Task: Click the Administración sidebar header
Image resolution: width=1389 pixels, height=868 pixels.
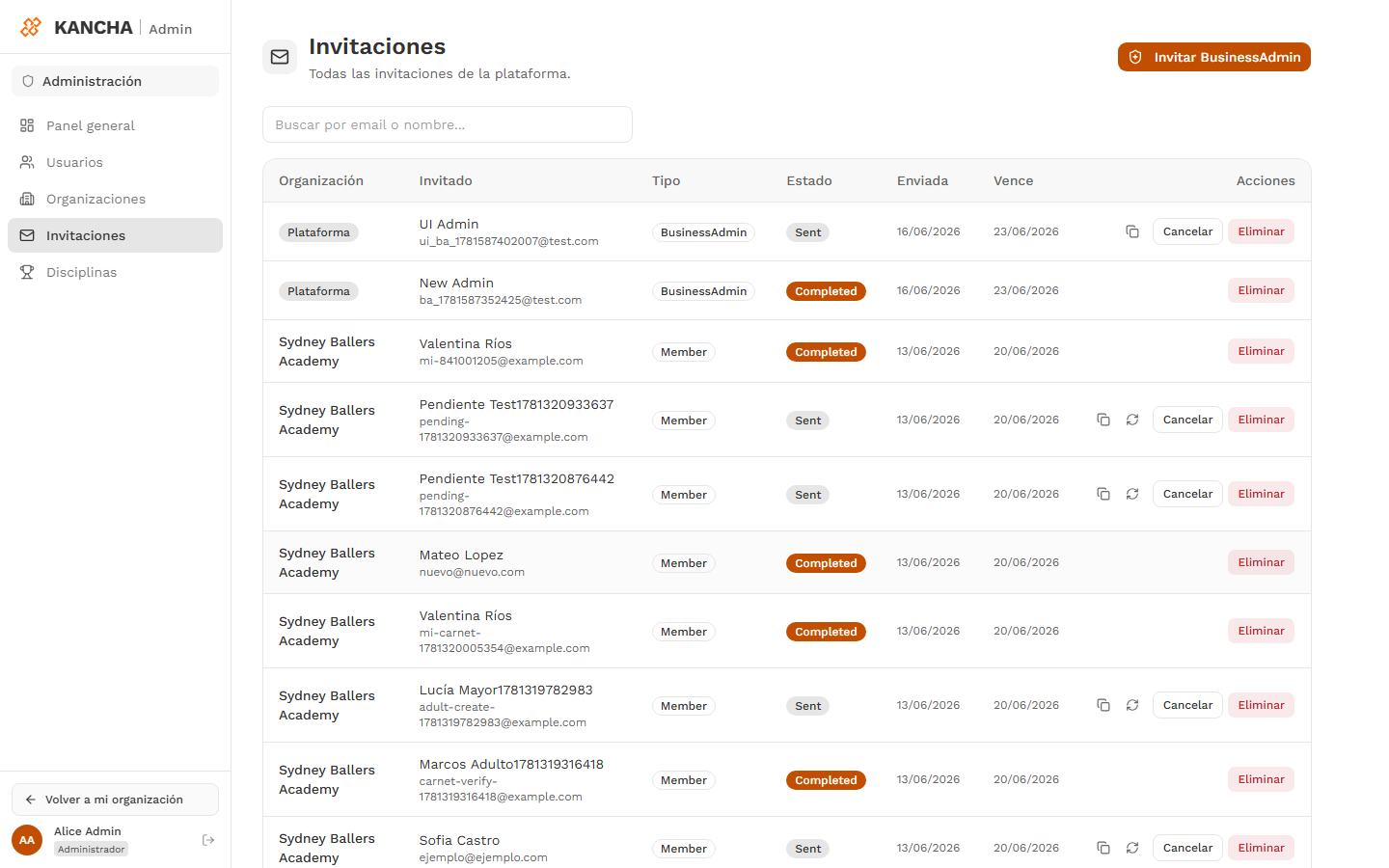Action: [115, 81]
